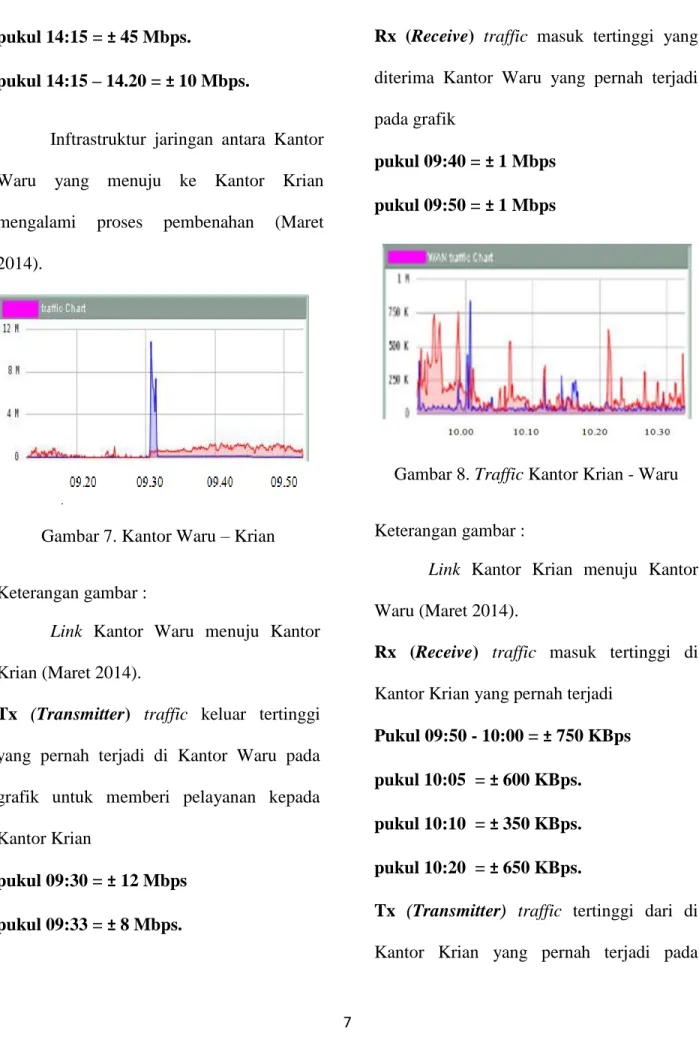This screenshot has width=699, height=1052.
Task: Click 'Tx (Transmitter)' at bottom of right column
Action: coord(440,910)
